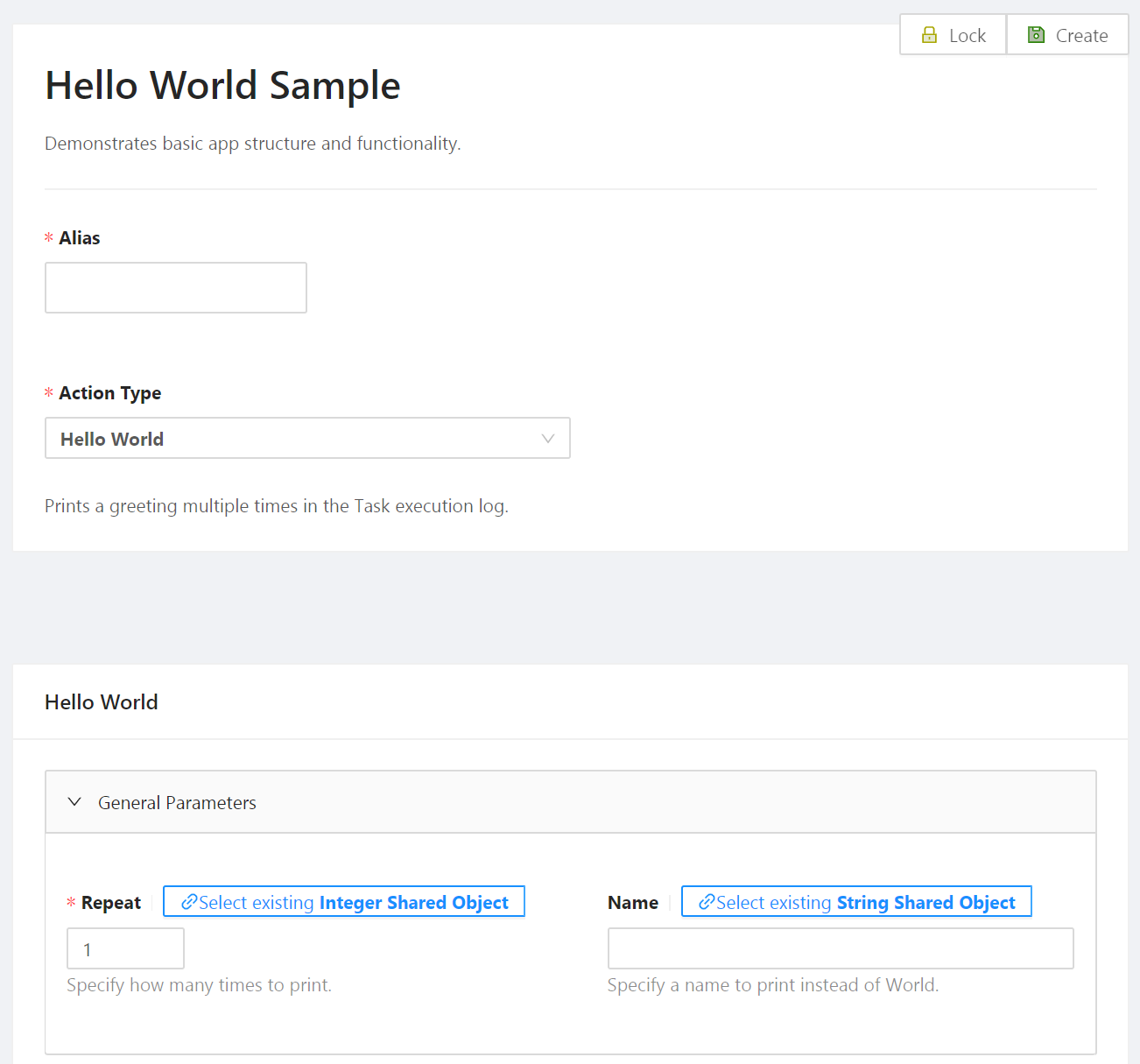This screenshot has width=1140, height=1064.
Task: Click the Alias field label
Action: click(80, 238)
